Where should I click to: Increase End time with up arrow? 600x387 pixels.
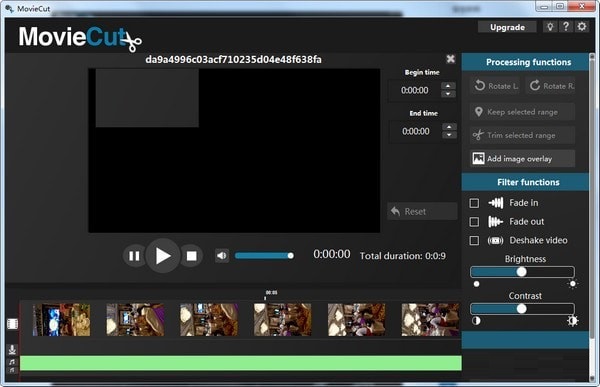click(x=449, y=127)
